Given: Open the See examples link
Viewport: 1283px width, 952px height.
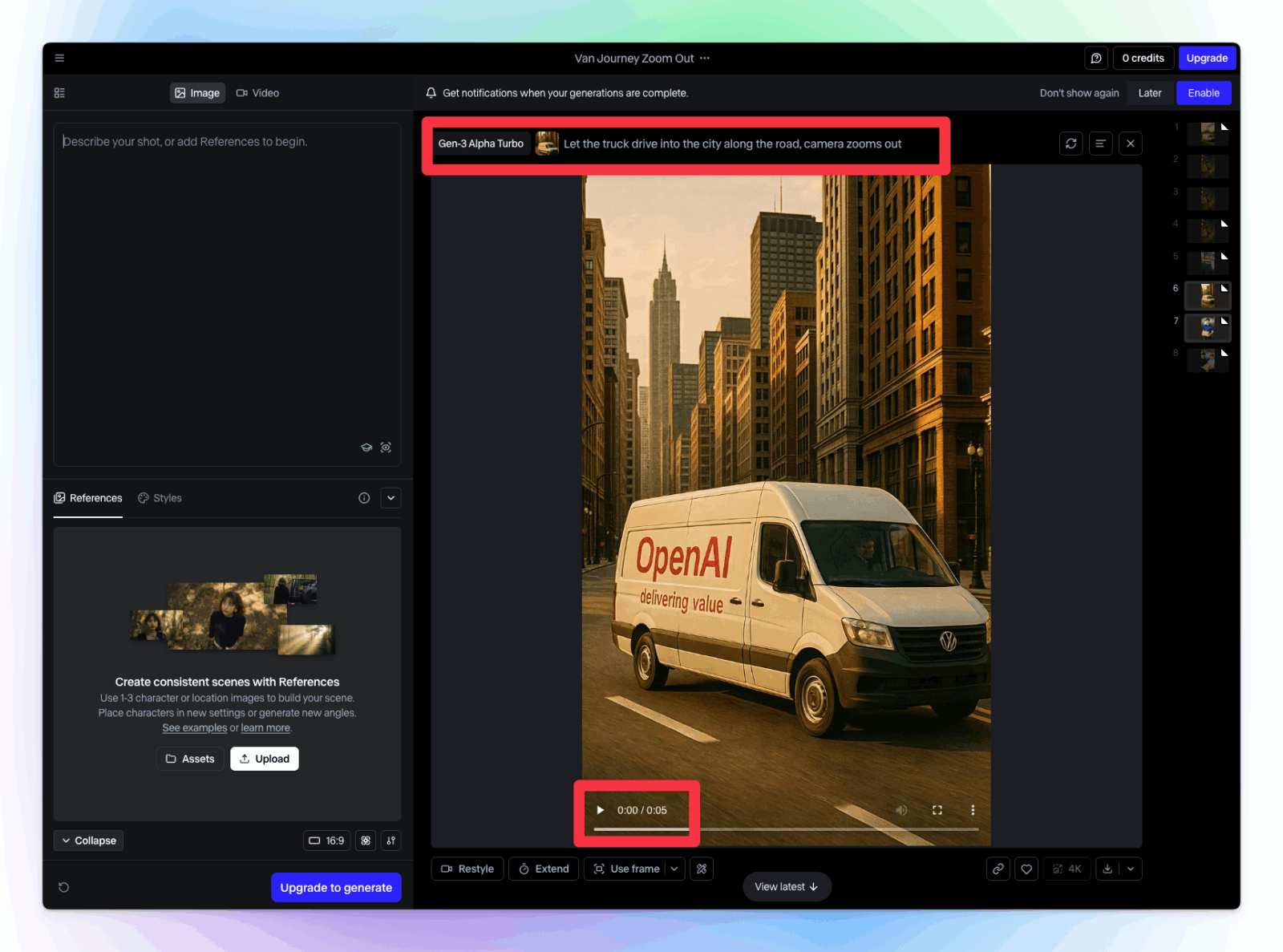Looking at the screenshot, I should point(195,728).
